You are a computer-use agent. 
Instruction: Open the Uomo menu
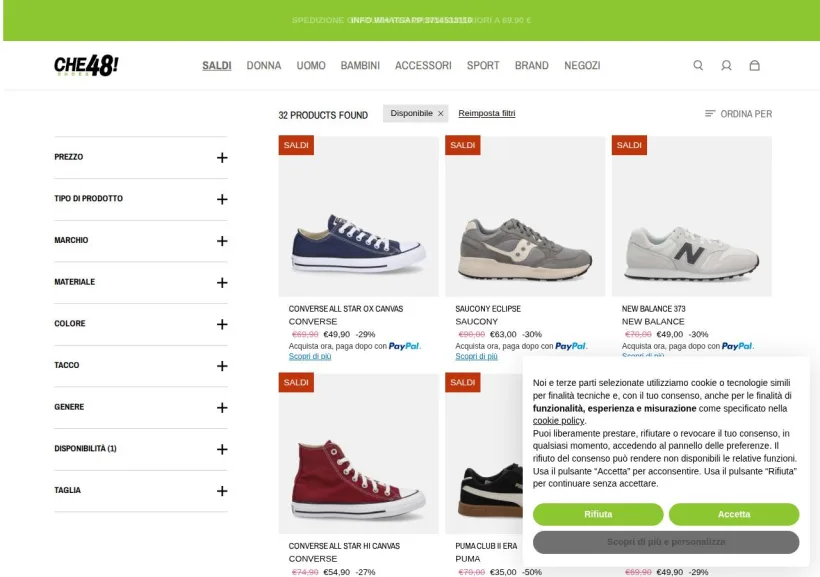pyautogui.click(x=311, y=65)
